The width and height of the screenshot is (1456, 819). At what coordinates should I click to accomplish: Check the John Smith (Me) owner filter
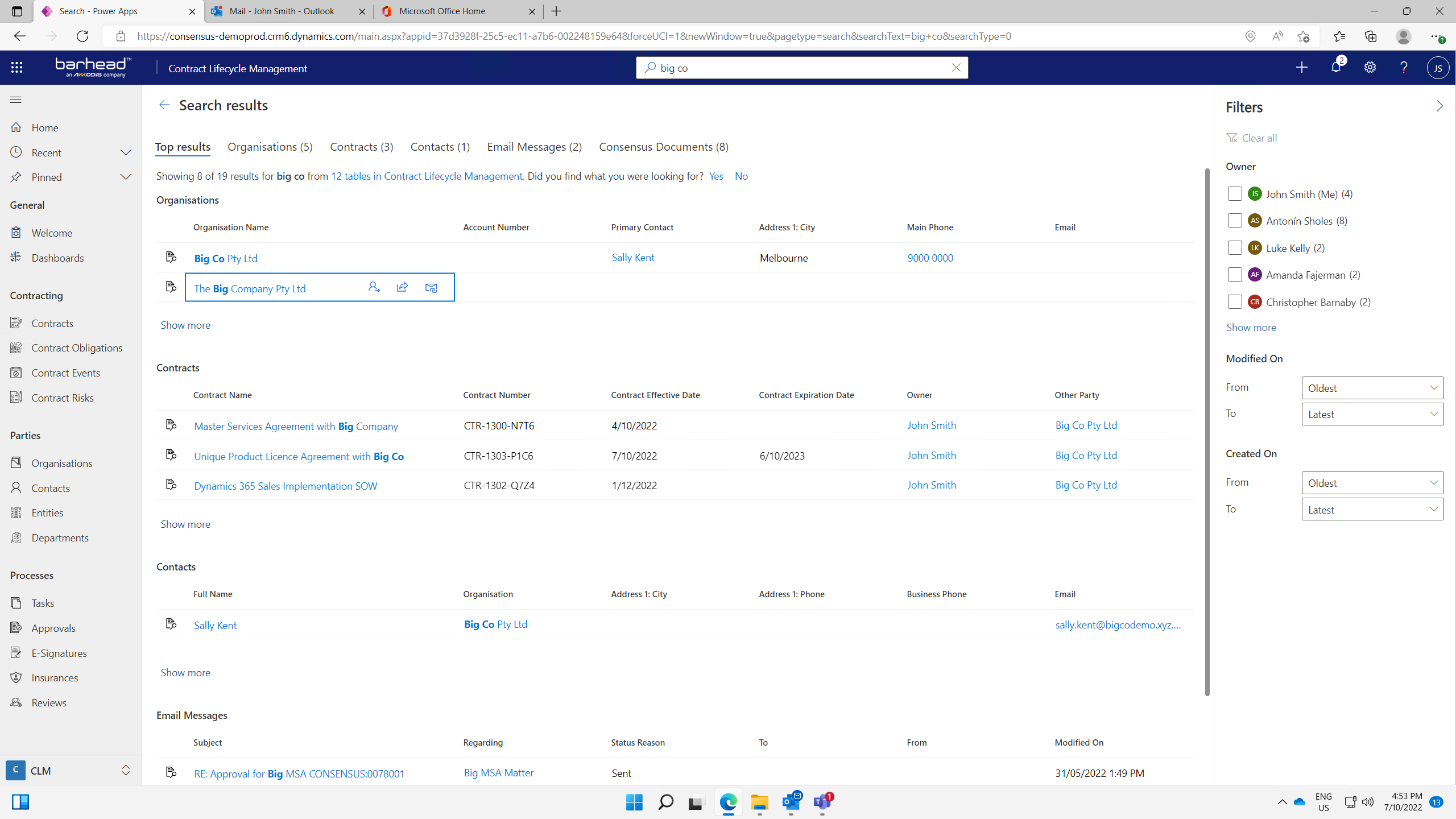(1235, 194)
